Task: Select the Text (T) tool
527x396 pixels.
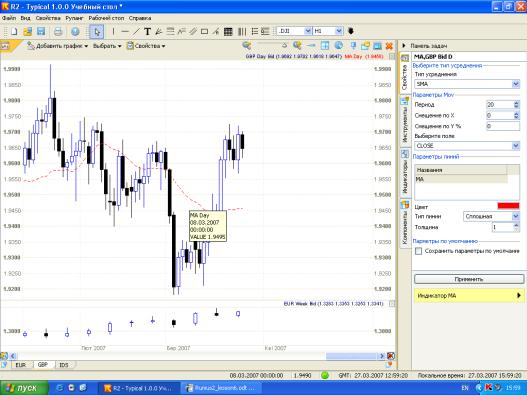Action: 147,32
